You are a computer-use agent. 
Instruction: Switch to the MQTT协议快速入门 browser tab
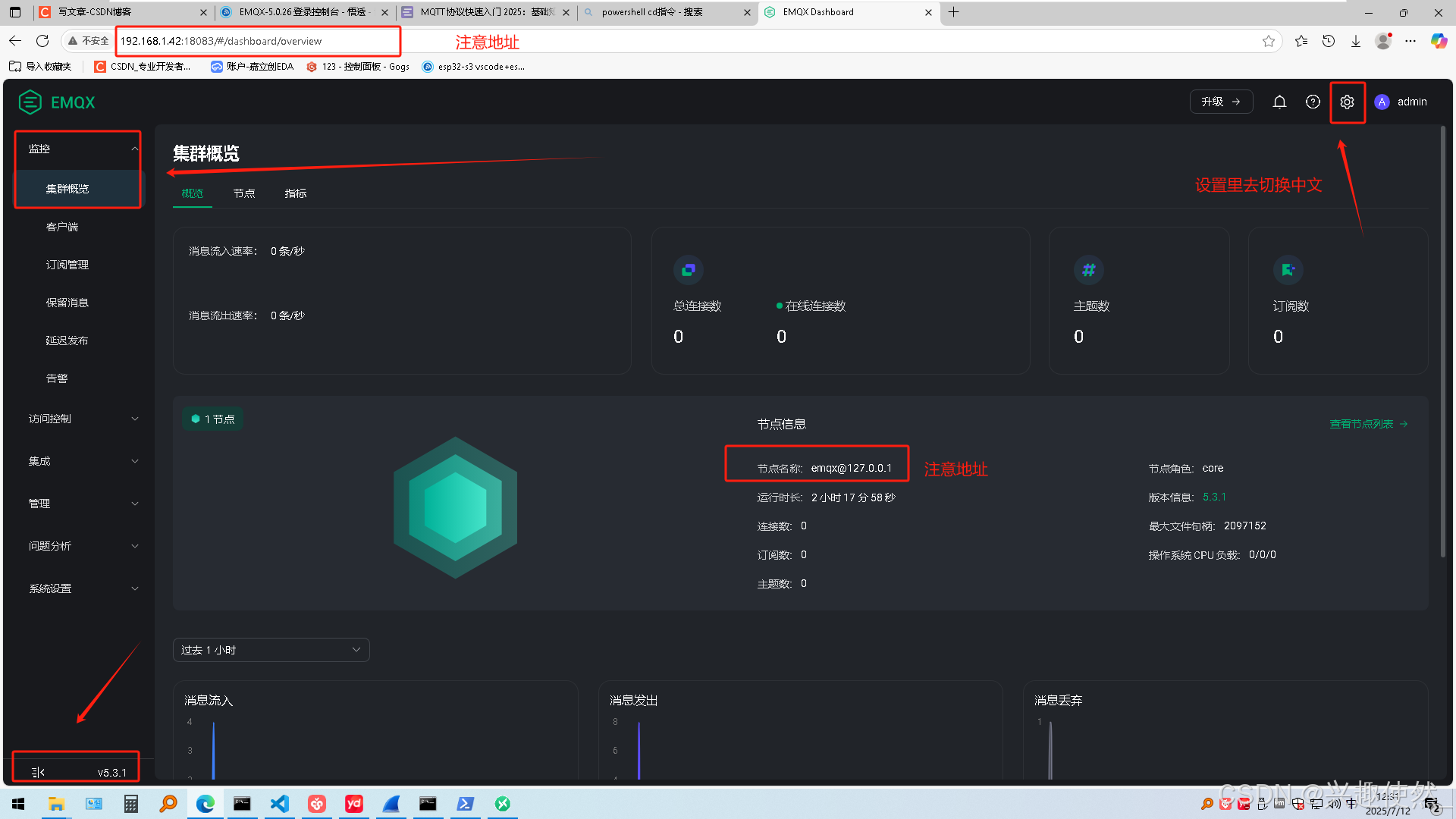[x=486, y=12]
